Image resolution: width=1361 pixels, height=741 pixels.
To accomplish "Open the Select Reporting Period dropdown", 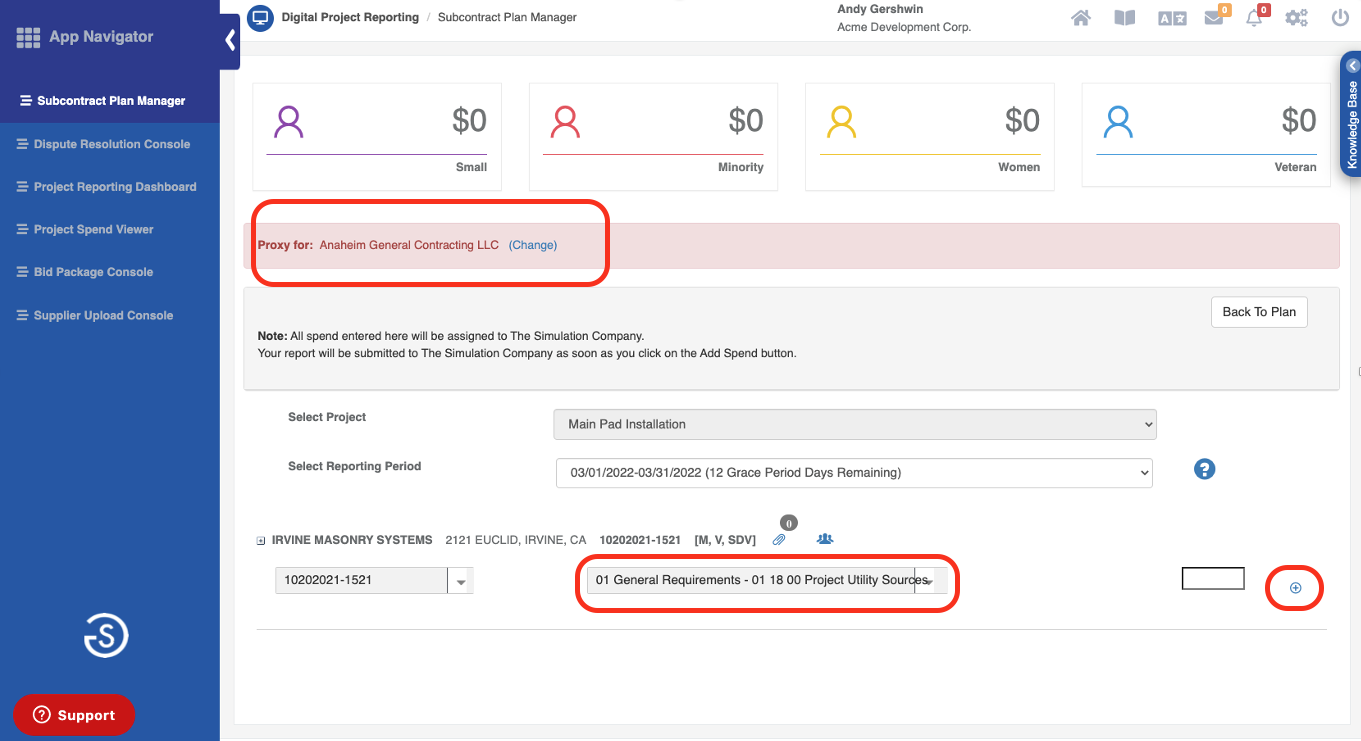I will 854,473.
